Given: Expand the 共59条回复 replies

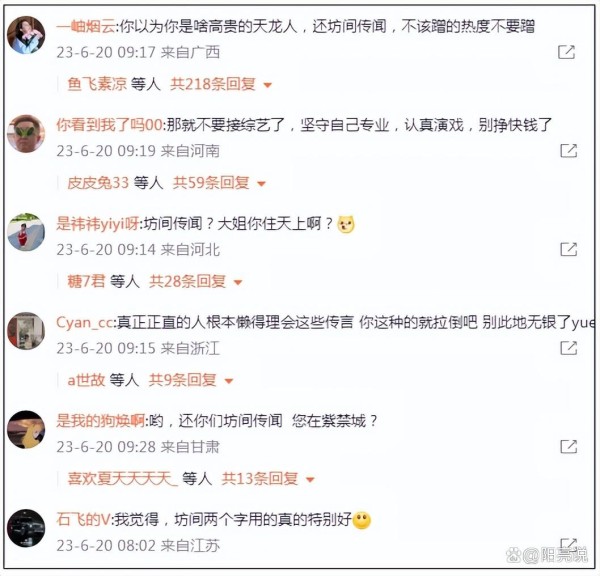Looking at the screenshot, I should [x=219, y=183].
